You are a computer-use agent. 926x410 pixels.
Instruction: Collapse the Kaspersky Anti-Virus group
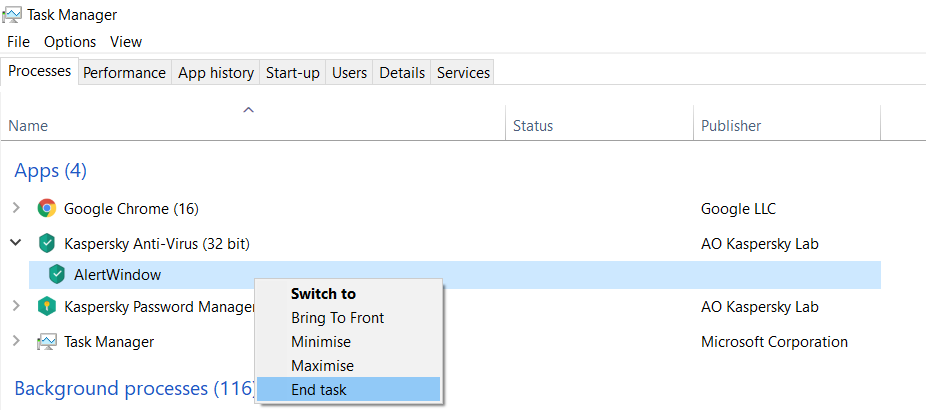[x=16, y=243]
